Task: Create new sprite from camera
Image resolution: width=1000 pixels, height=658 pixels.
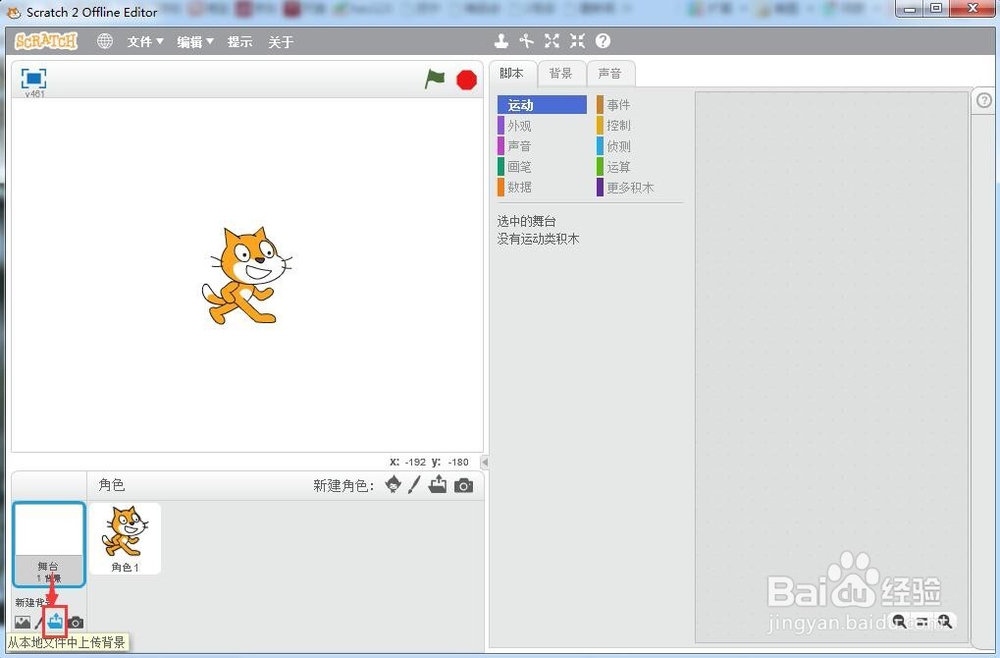Action: coord(464,486)
